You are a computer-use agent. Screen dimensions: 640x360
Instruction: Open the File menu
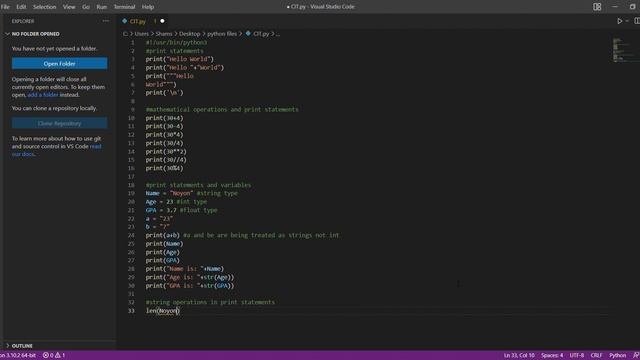click(x=5, y=7)
